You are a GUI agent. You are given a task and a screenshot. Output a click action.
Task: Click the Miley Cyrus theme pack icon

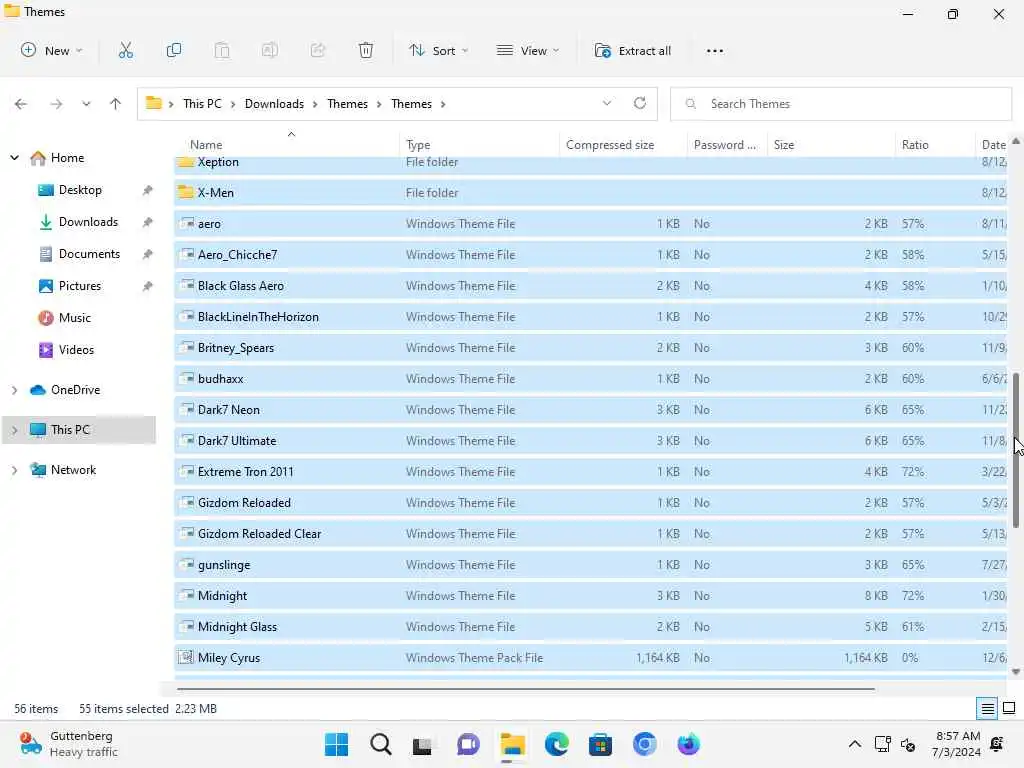tap(186, 657)
